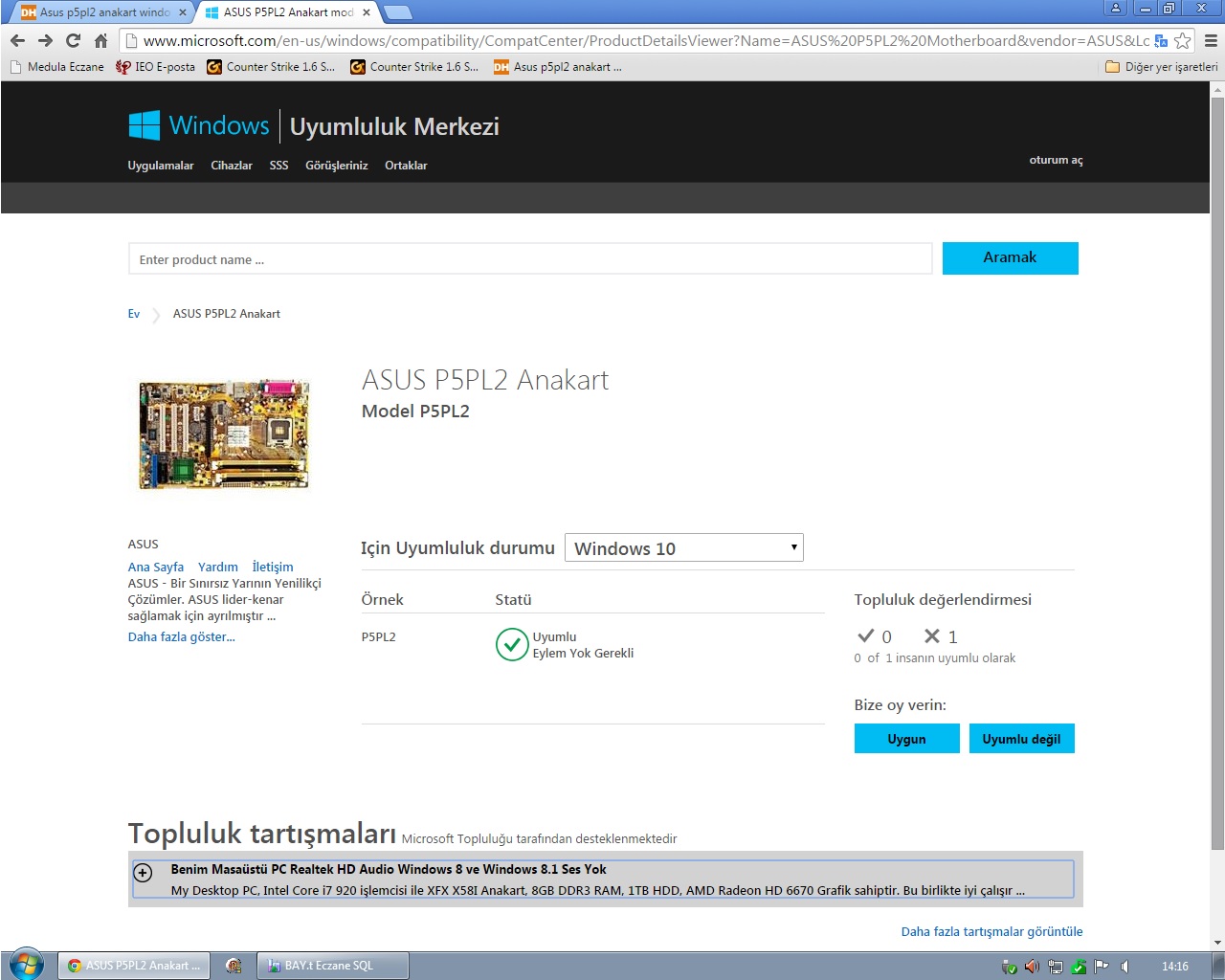Open Ortaklar navigation item
This screenshot has height=980, width=1225.
tap(406, 166)
